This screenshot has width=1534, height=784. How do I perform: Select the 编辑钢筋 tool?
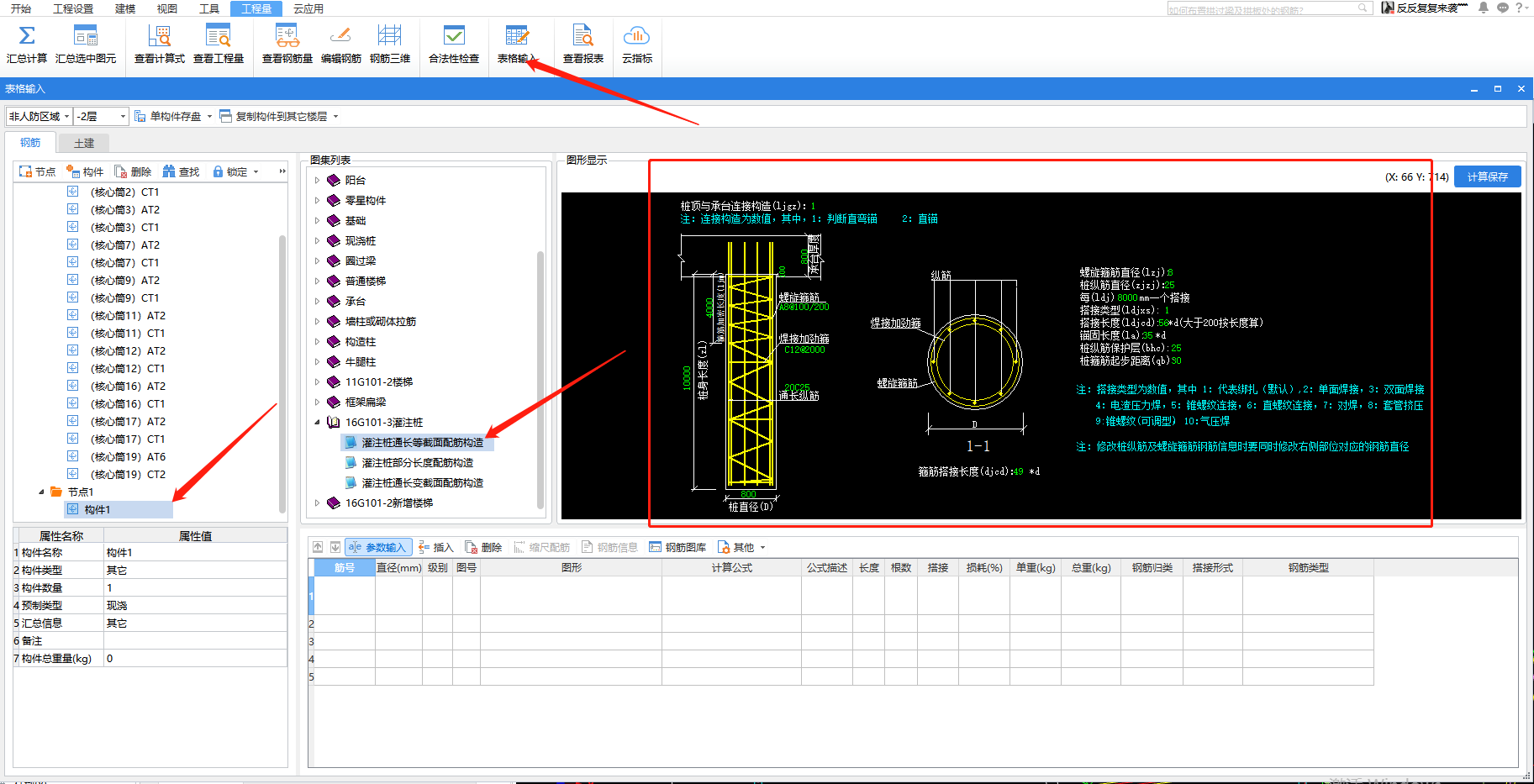tap(341, 45)
